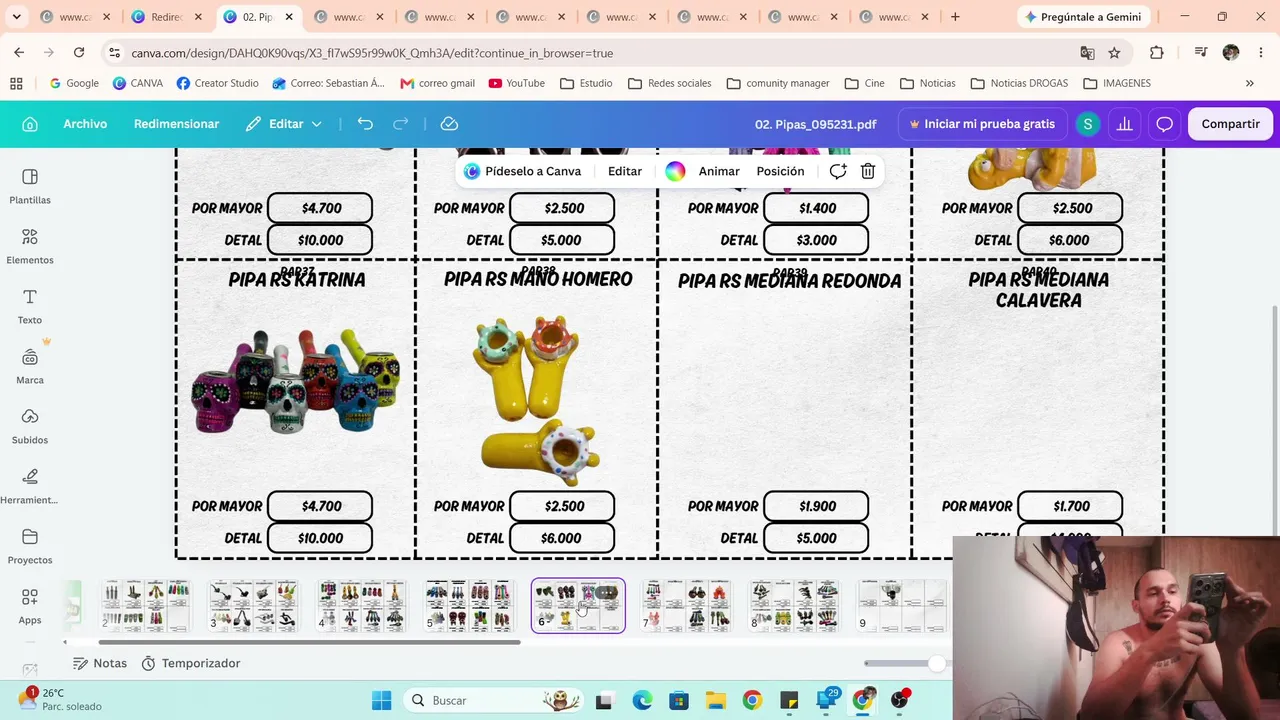Viewport: 1280px width, 720px height.
Task: Undo the last action in Canva
Action: click(x=365, y=124)
